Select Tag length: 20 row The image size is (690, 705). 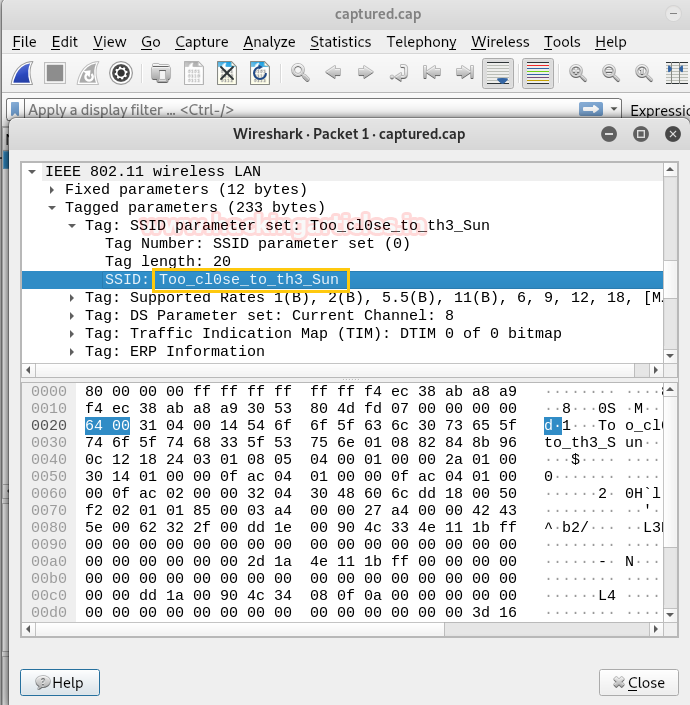point(343,262)
